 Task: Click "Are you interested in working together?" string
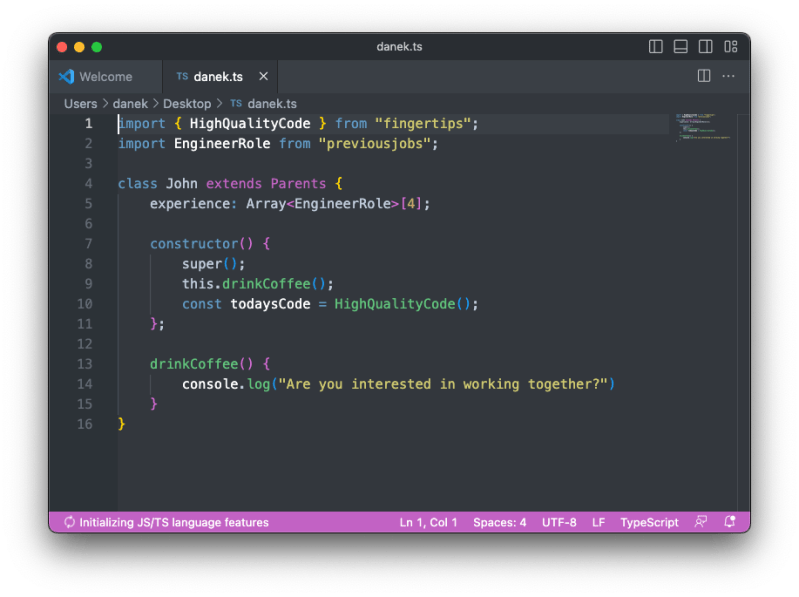[443, 384]
